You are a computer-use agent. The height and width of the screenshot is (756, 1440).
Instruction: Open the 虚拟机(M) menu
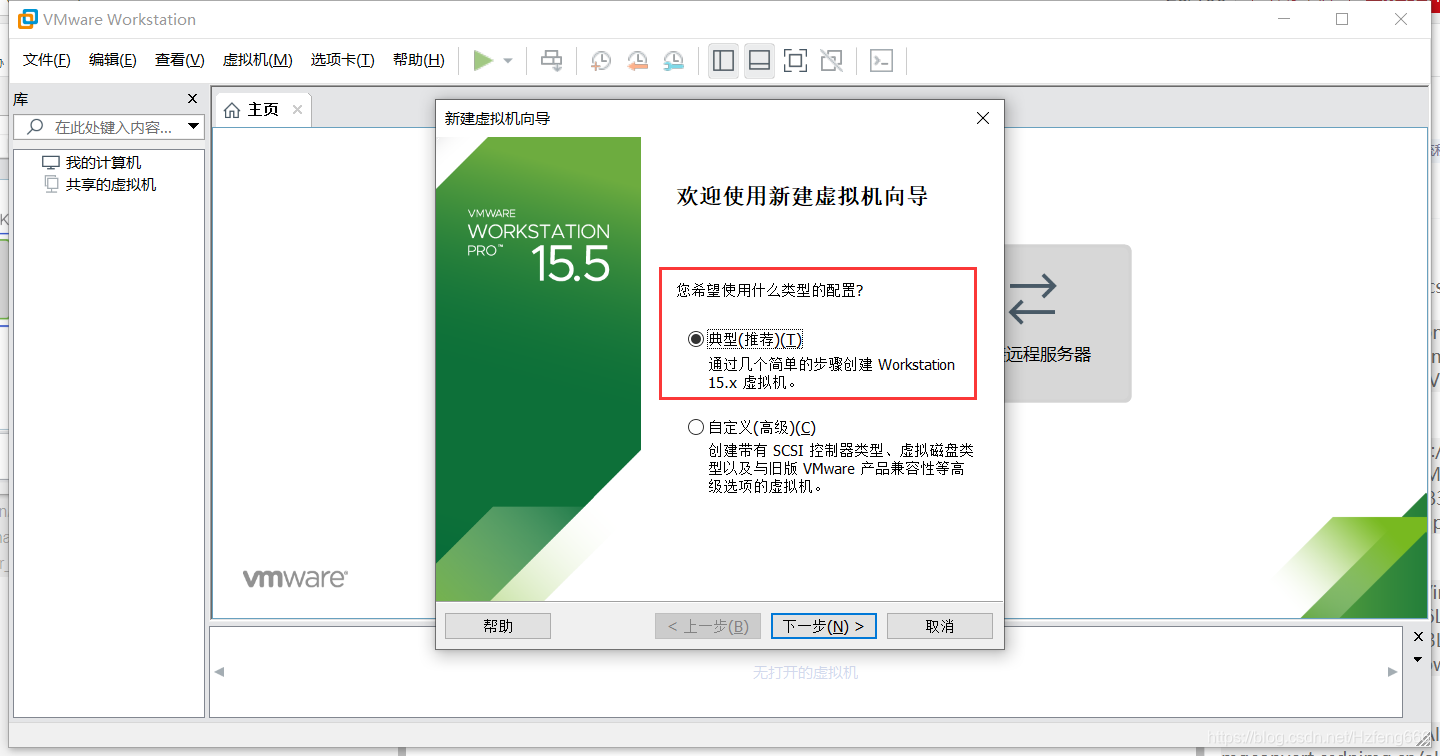coord(257,60)
